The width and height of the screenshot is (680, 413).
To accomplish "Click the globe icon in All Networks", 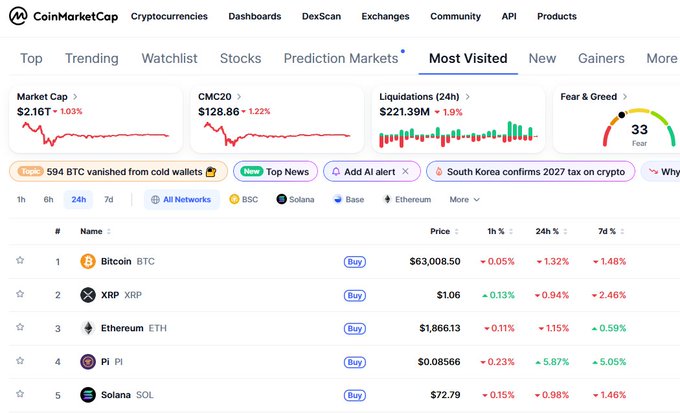I will (155, 200).
